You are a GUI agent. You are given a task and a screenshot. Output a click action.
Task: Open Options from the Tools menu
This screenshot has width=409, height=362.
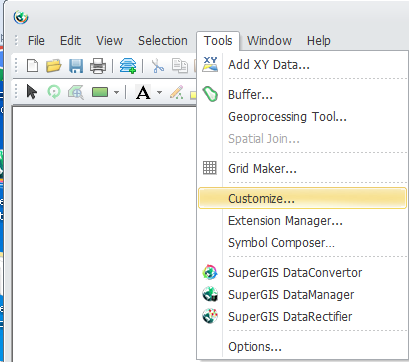[302, 347]
